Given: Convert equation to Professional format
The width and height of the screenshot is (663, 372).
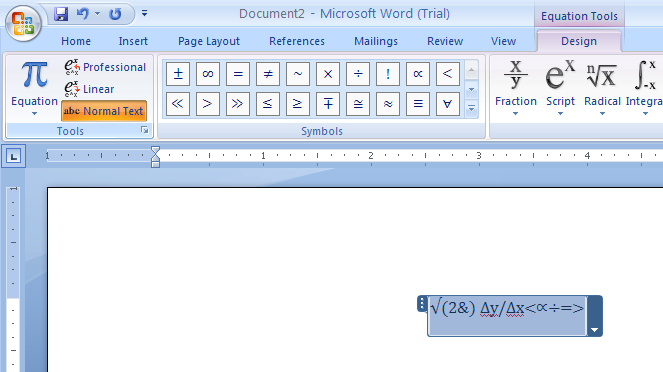Looking at the screenshot, I should click(105, 67).
